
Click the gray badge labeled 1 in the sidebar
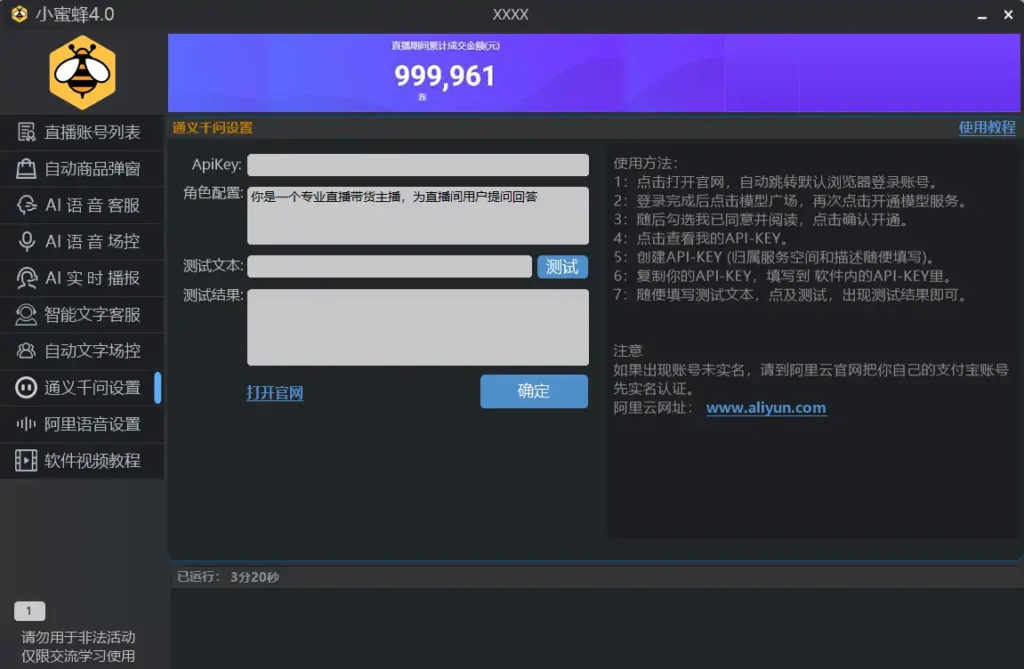pyautogui.click(x=29, y=611)
